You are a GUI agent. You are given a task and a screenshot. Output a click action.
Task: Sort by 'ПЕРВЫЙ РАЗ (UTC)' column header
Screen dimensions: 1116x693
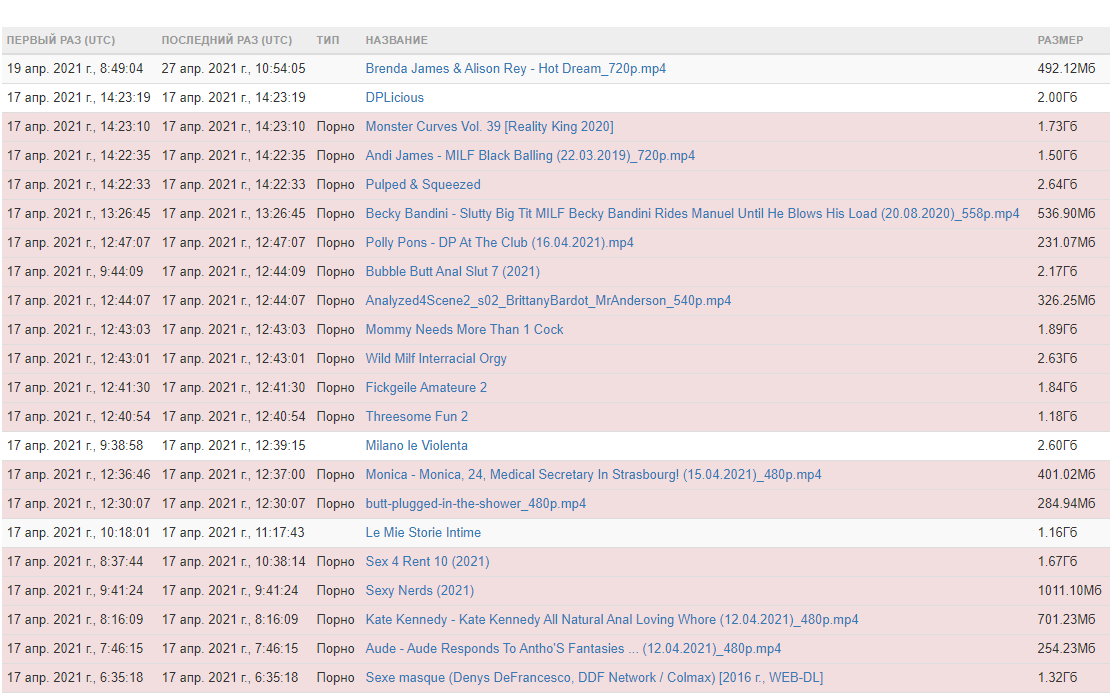(x=60, y=40)
